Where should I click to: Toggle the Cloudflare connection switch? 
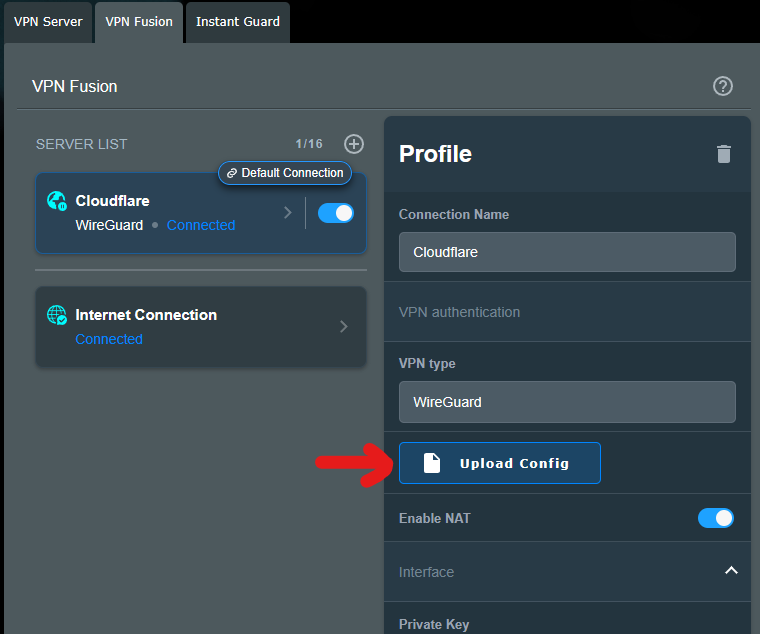[x=335, y=213]
